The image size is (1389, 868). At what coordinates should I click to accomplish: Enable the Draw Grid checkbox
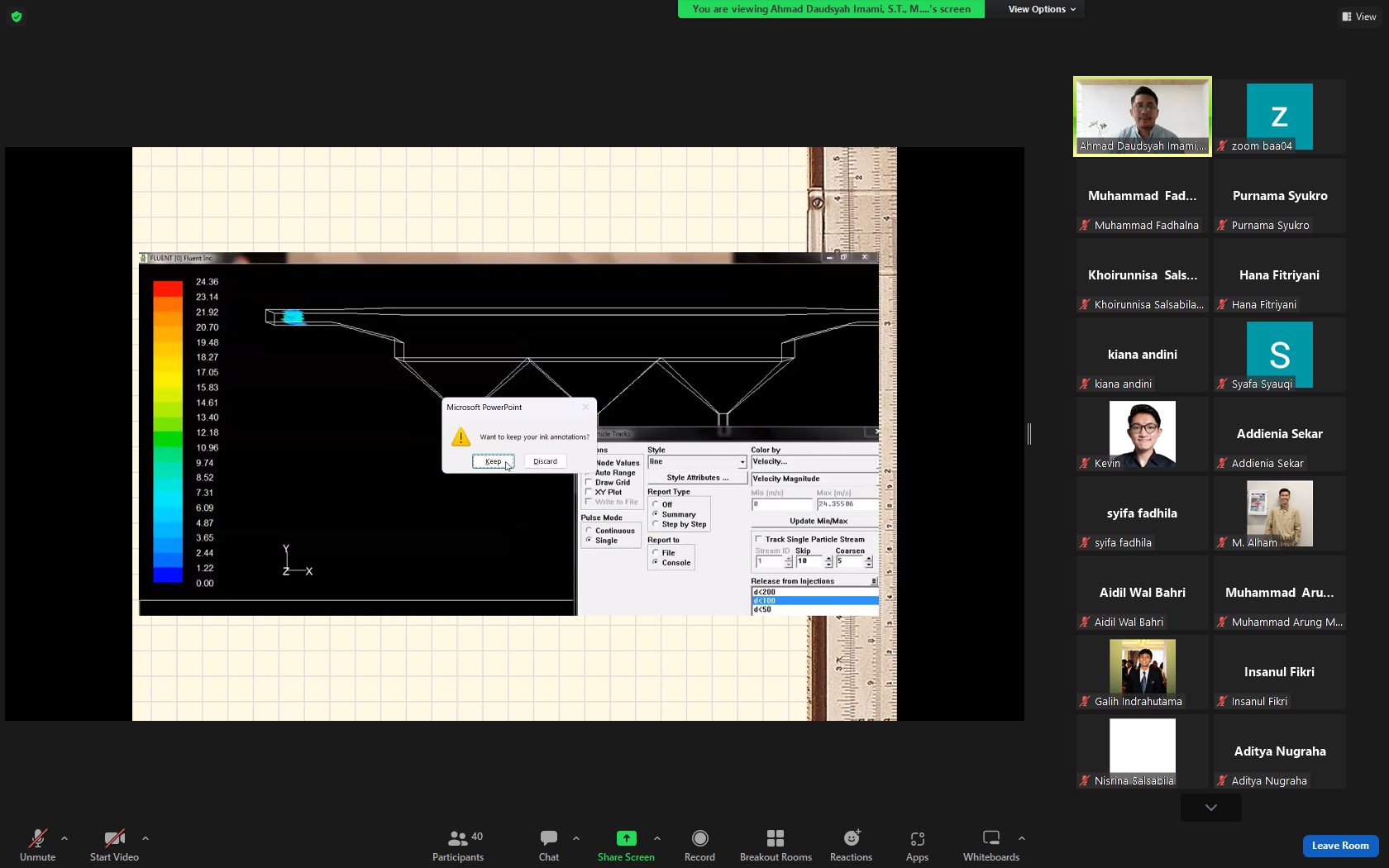click(589, 483)
